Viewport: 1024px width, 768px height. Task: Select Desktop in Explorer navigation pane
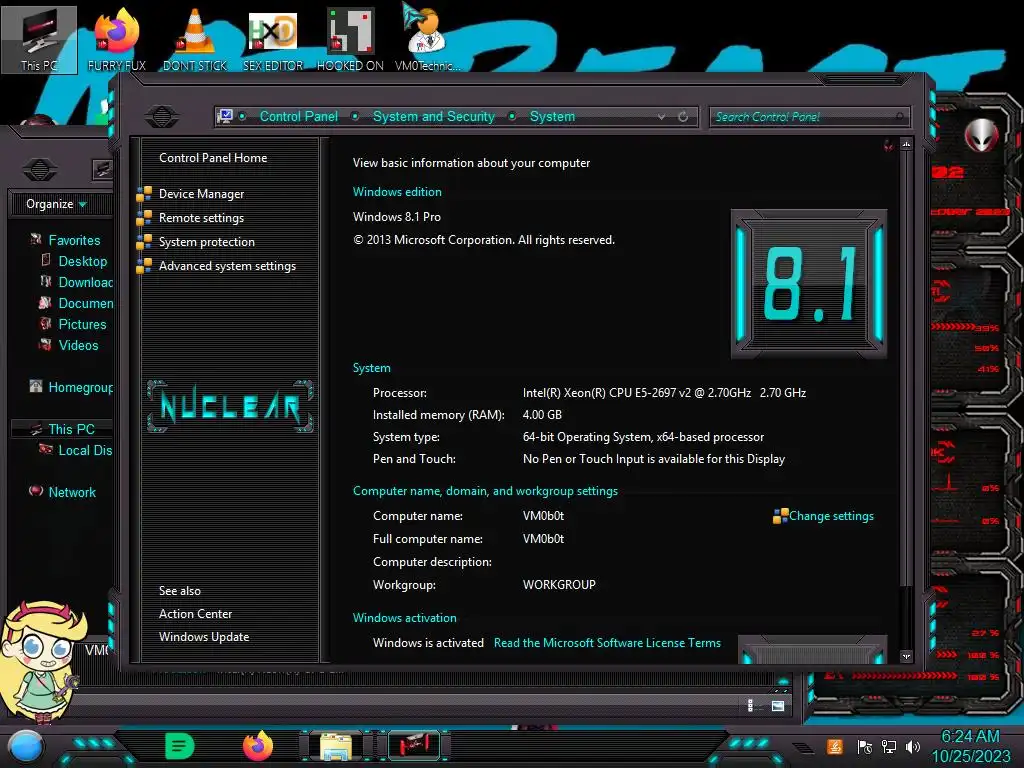pyautogui.click(x=82, y=261)
